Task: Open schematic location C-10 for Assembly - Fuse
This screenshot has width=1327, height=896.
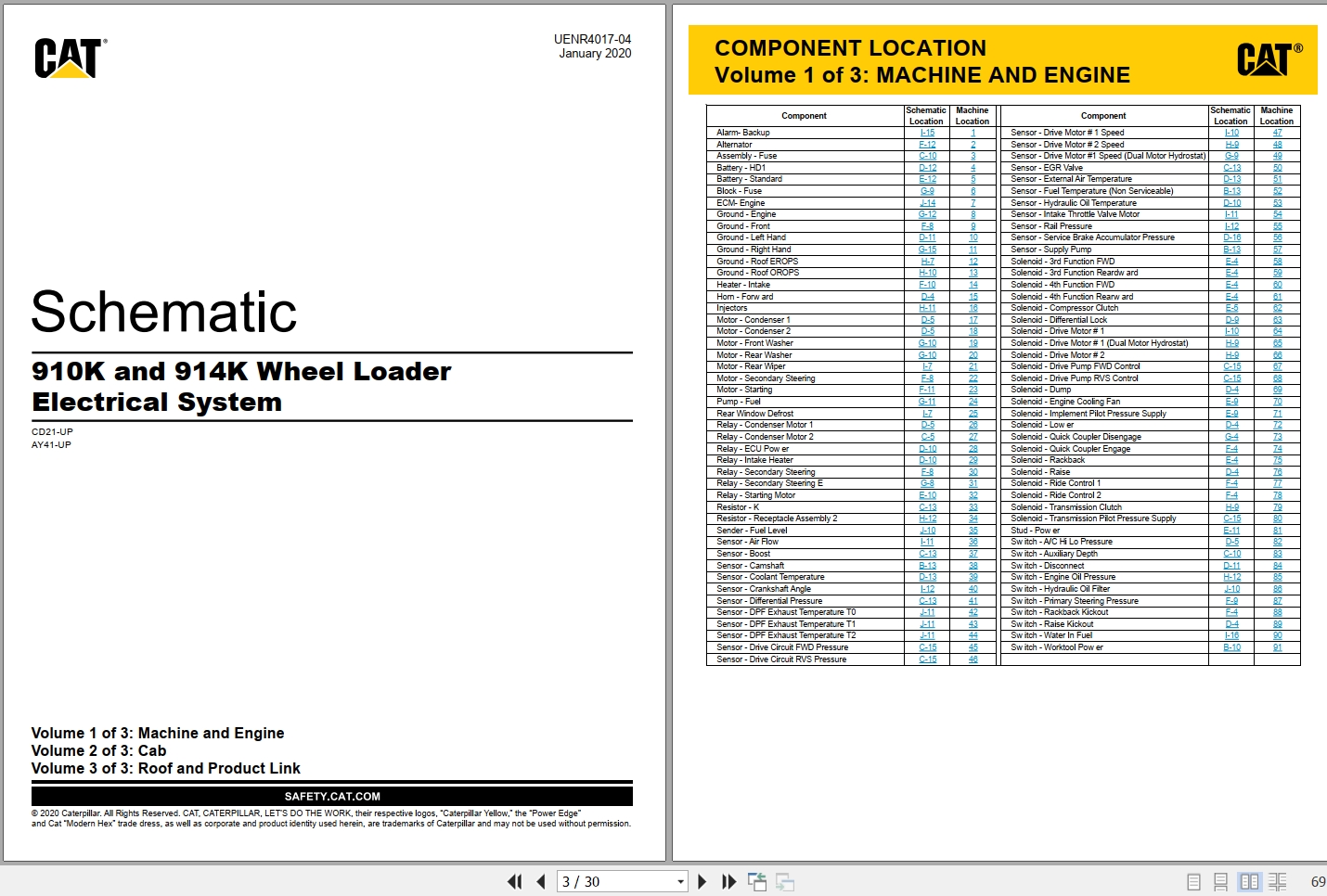Action: [927, 156]
